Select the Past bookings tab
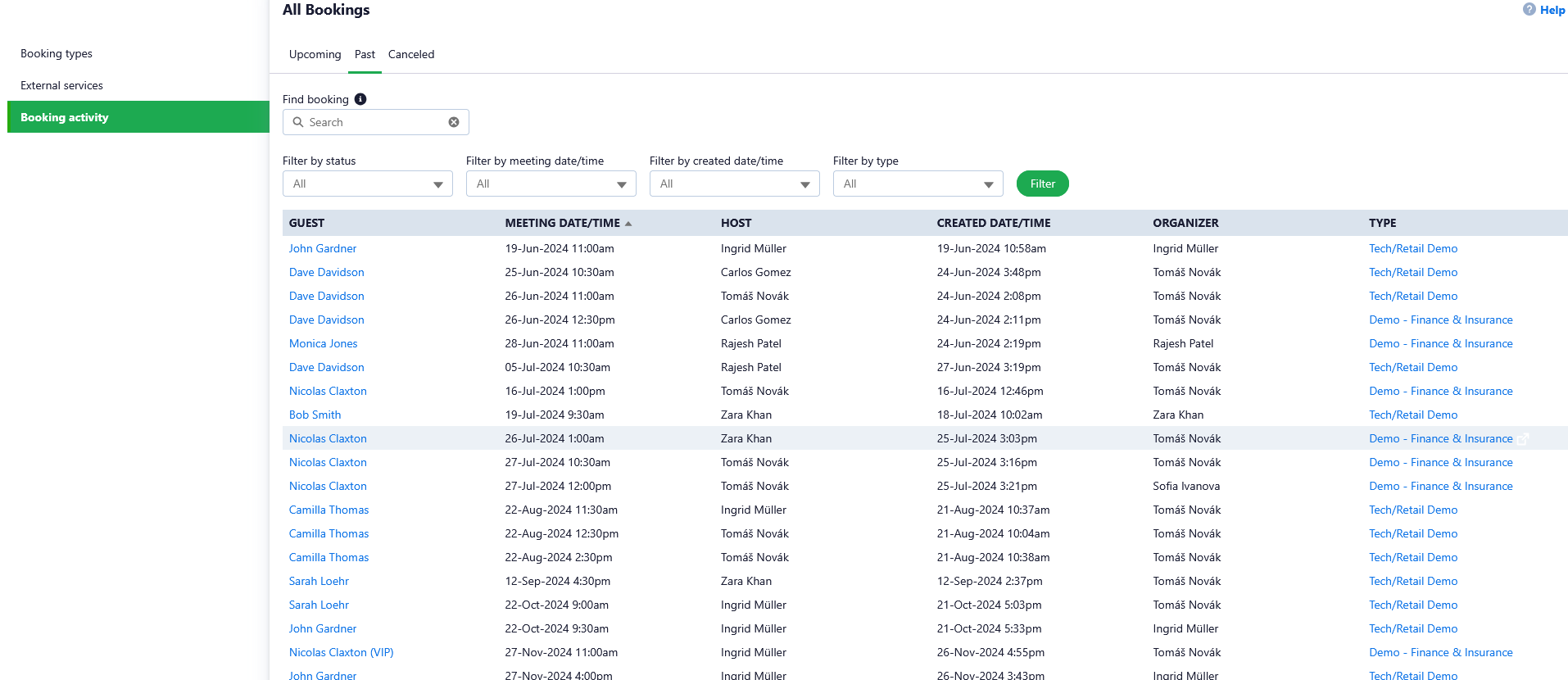This screenshot has width=1568, height=680. 365,55
